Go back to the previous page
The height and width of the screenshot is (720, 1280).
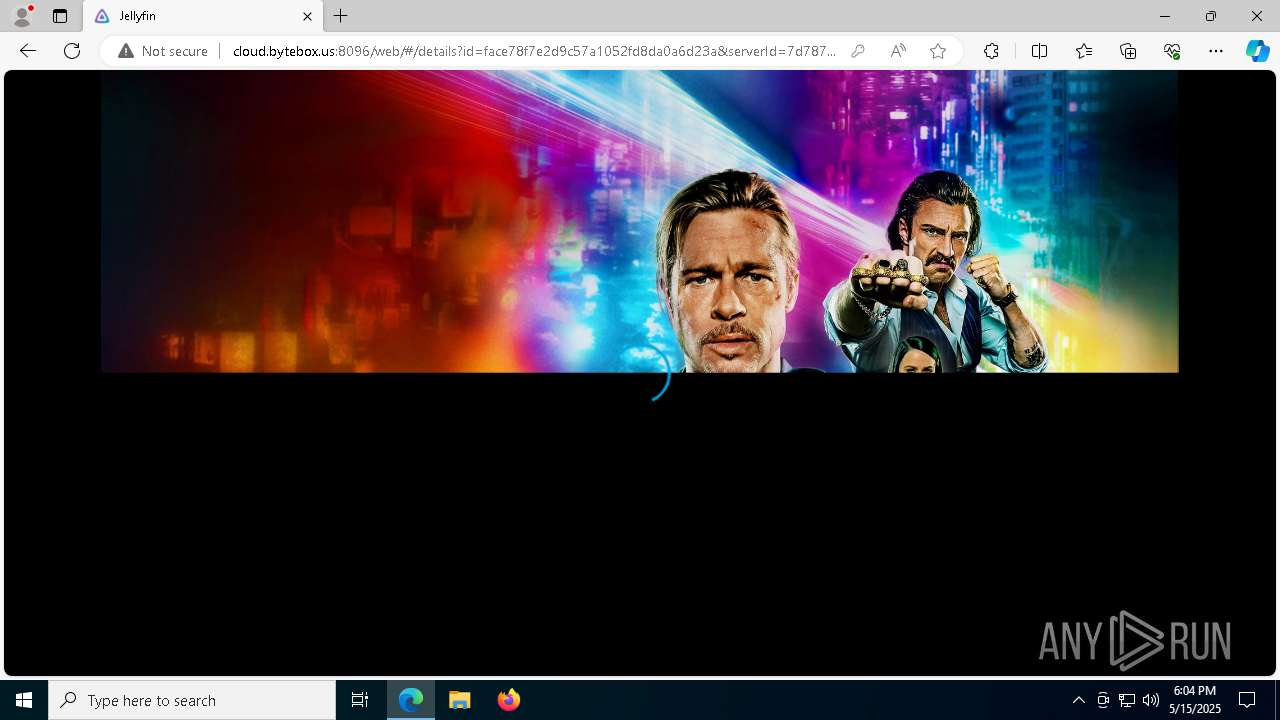pos(28,51)
